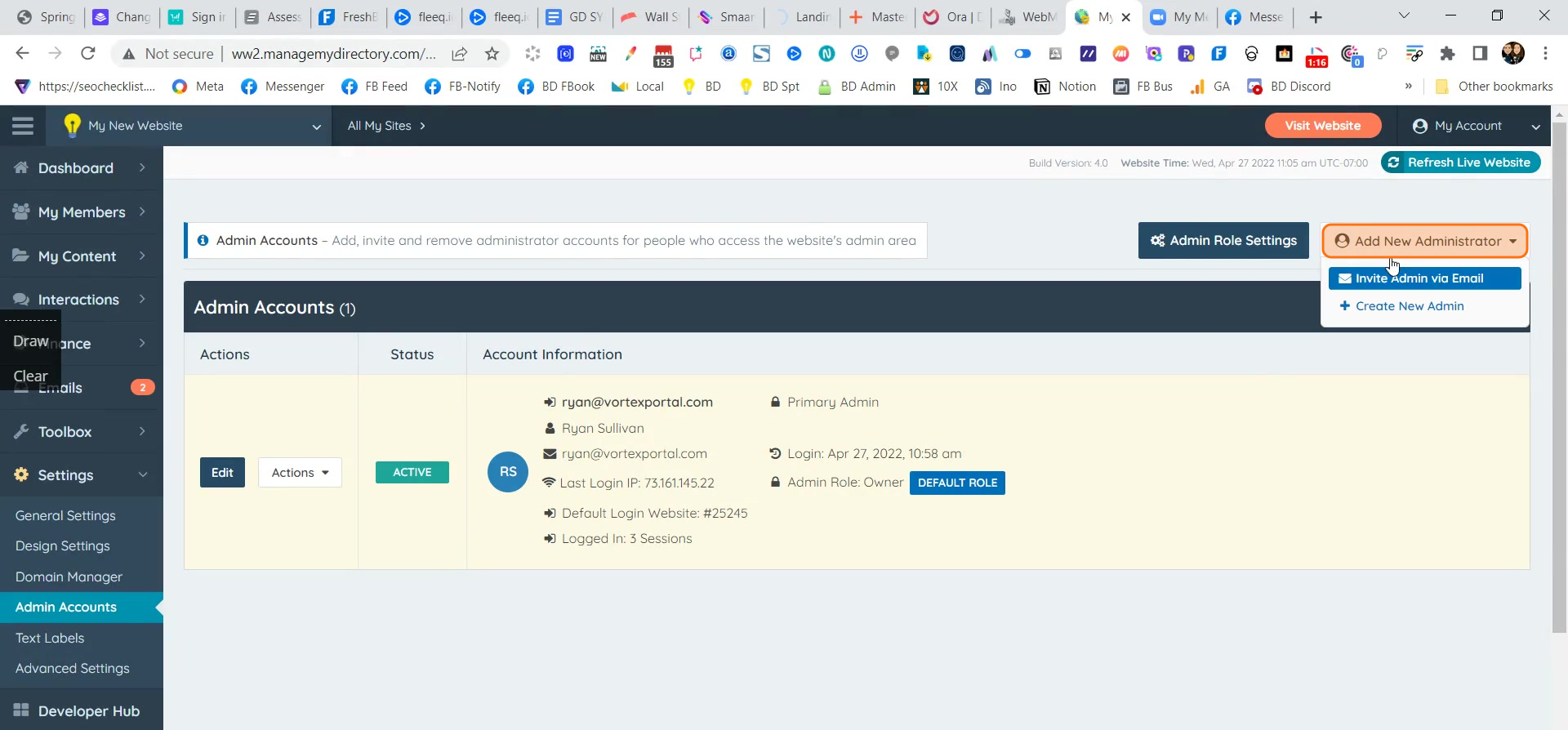Toggle the Chrome side panel icon
The height and width of the screenshot is (730, 1568).
coord(1480,54)
